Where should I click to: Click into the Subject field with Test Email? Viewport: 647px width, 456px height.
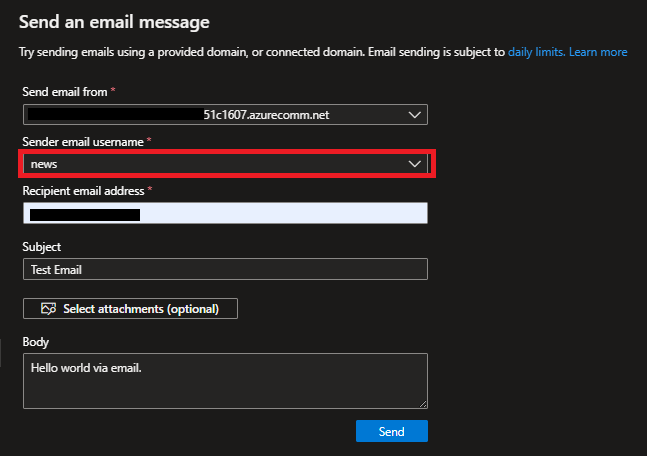tap(225, 269)
